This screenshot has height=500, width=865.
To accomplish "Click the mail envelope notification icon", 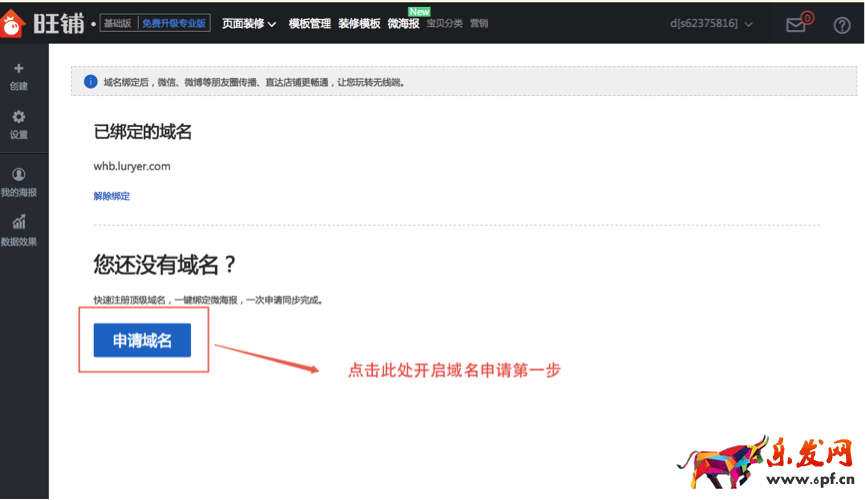I will click(x=796, y=24).
